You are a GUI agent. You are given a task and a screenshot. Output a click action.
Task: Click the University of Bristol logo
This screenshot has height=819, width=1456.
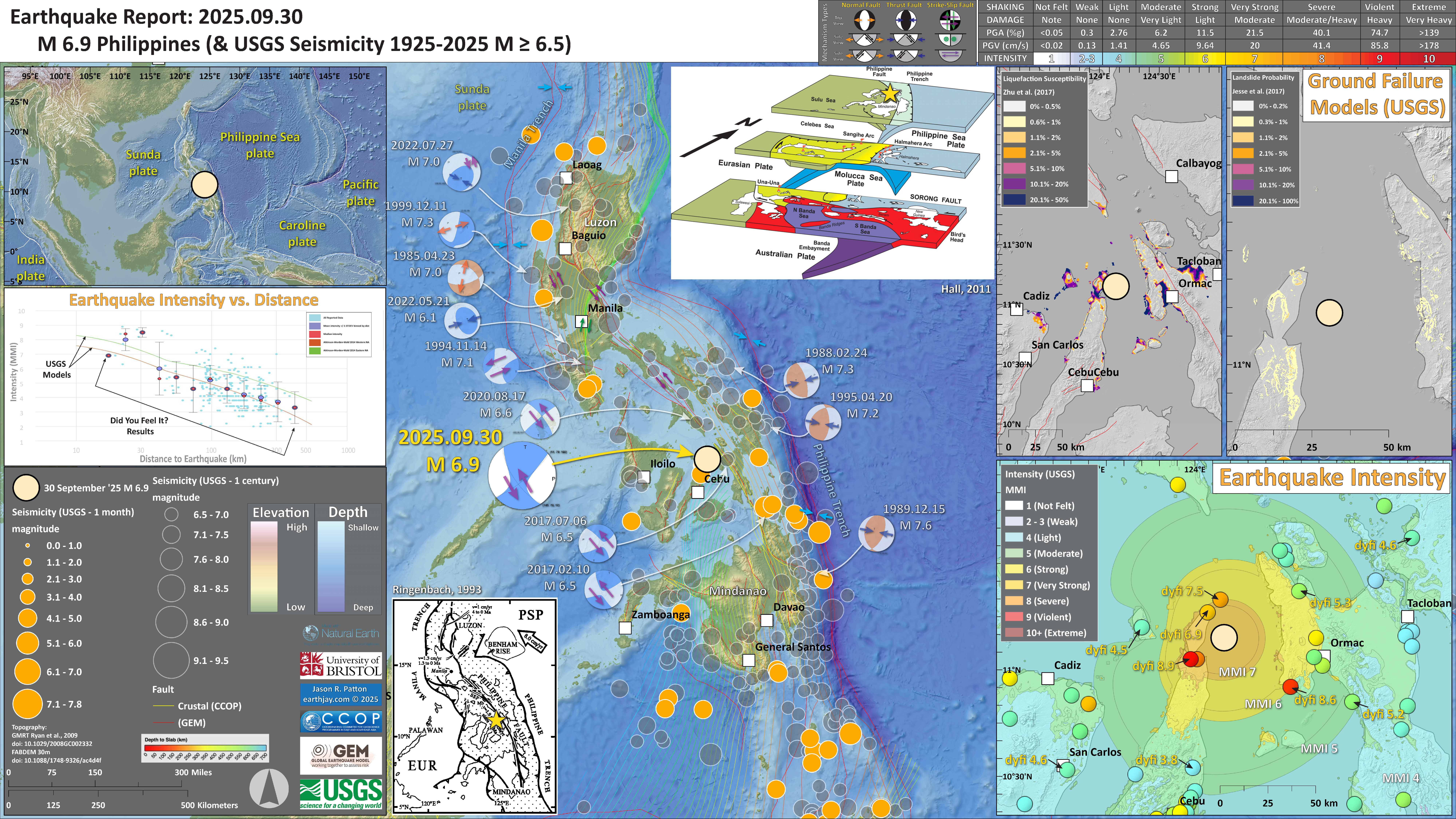[341, 665]
